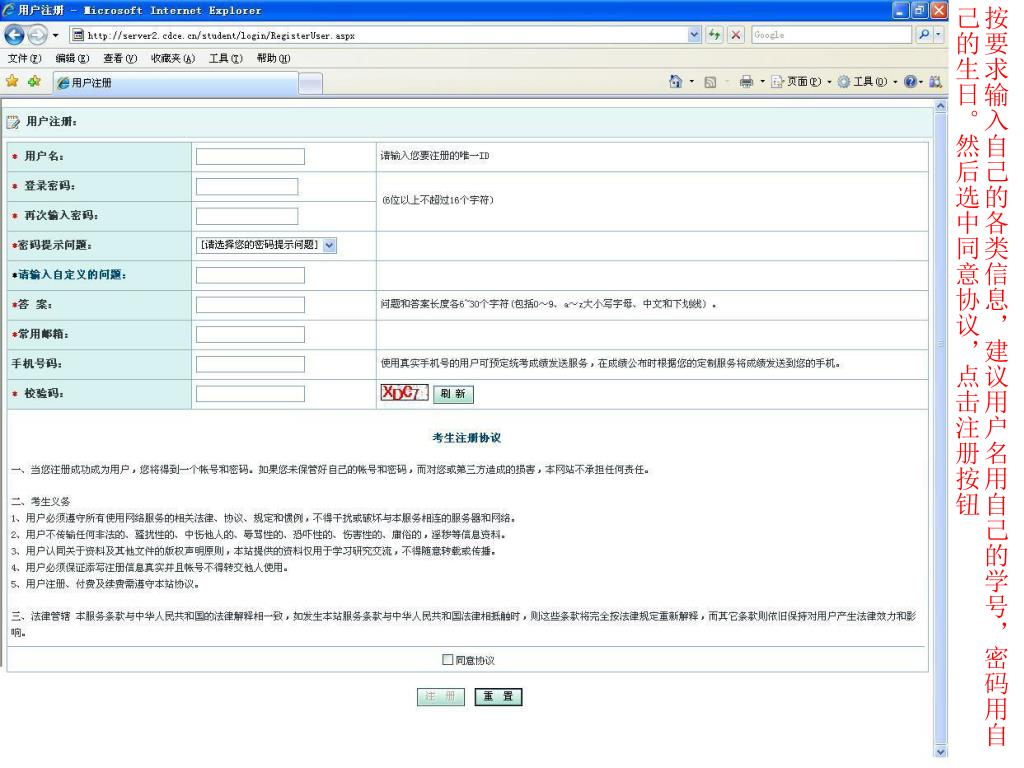Screen dimensions: 1024x768
Task: Click the Add to Favorites icon
Action: [x=32, y=81]
